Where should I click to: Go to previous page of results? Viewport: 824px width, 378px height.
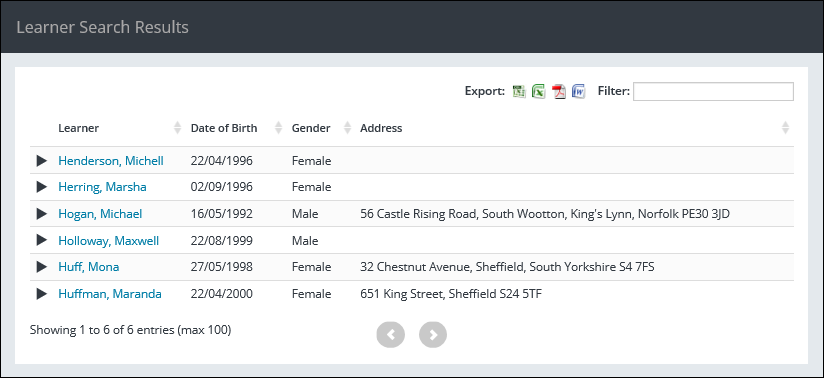[390, 334]
